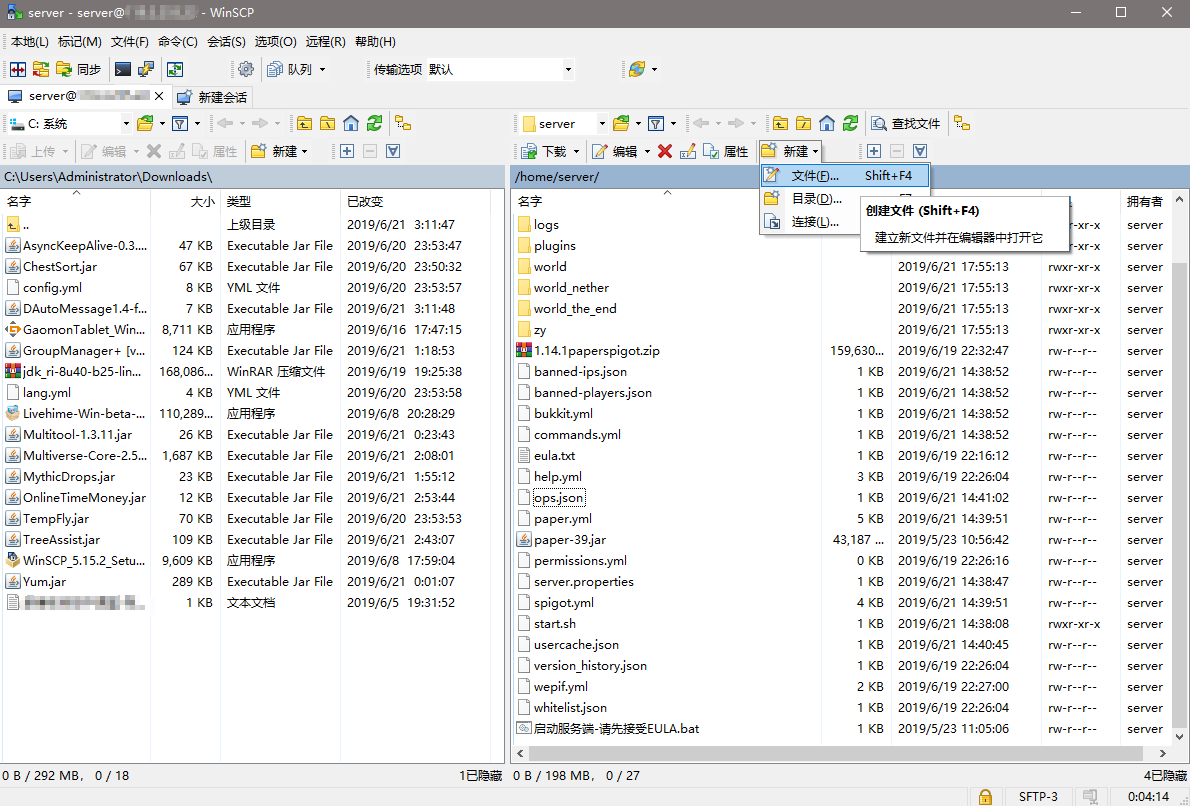Click the remote rename icon

click(688, 151)
